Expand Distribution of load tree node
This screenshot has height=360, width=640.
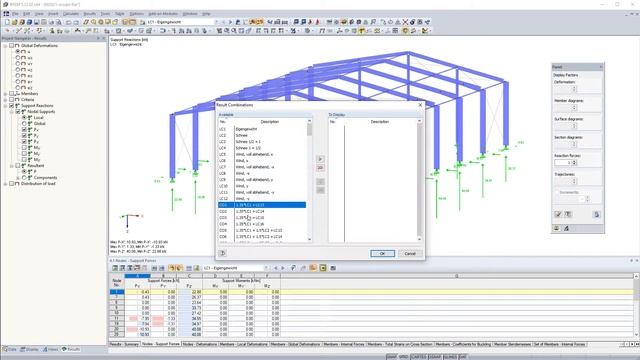pos(5,184)
